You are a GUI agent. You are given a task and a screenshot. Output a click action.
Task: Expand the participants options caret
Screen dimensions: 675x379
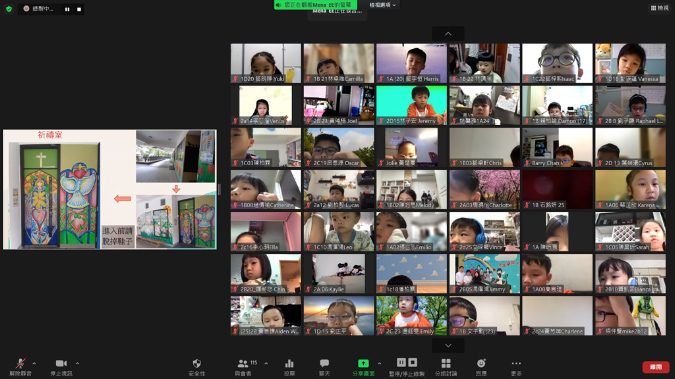pyautogui.click(x=266, y=363)
